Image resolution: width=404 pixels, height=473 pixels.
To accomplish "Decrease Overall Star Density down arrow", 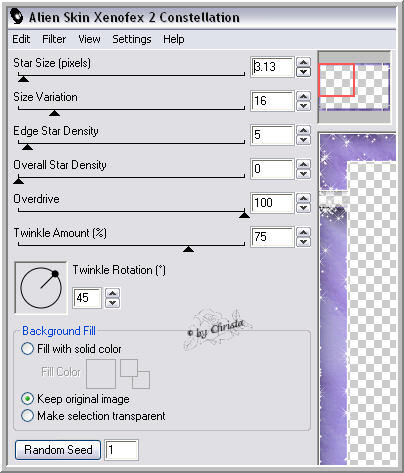I will pyautogui.click(x=303, y=174).
